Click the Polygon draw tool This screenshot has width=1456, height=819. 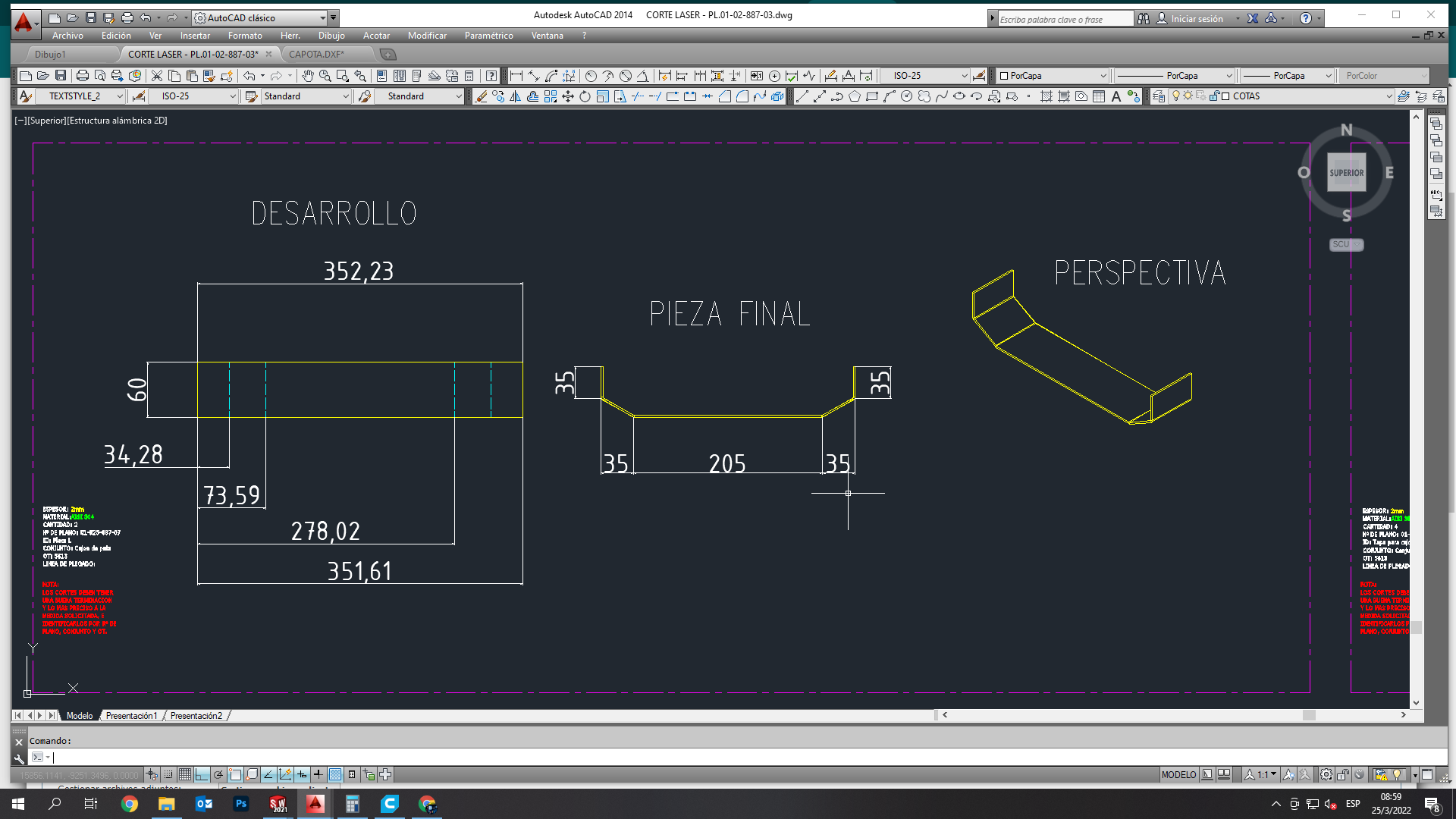pyautogui.click(x=855, y=96)
